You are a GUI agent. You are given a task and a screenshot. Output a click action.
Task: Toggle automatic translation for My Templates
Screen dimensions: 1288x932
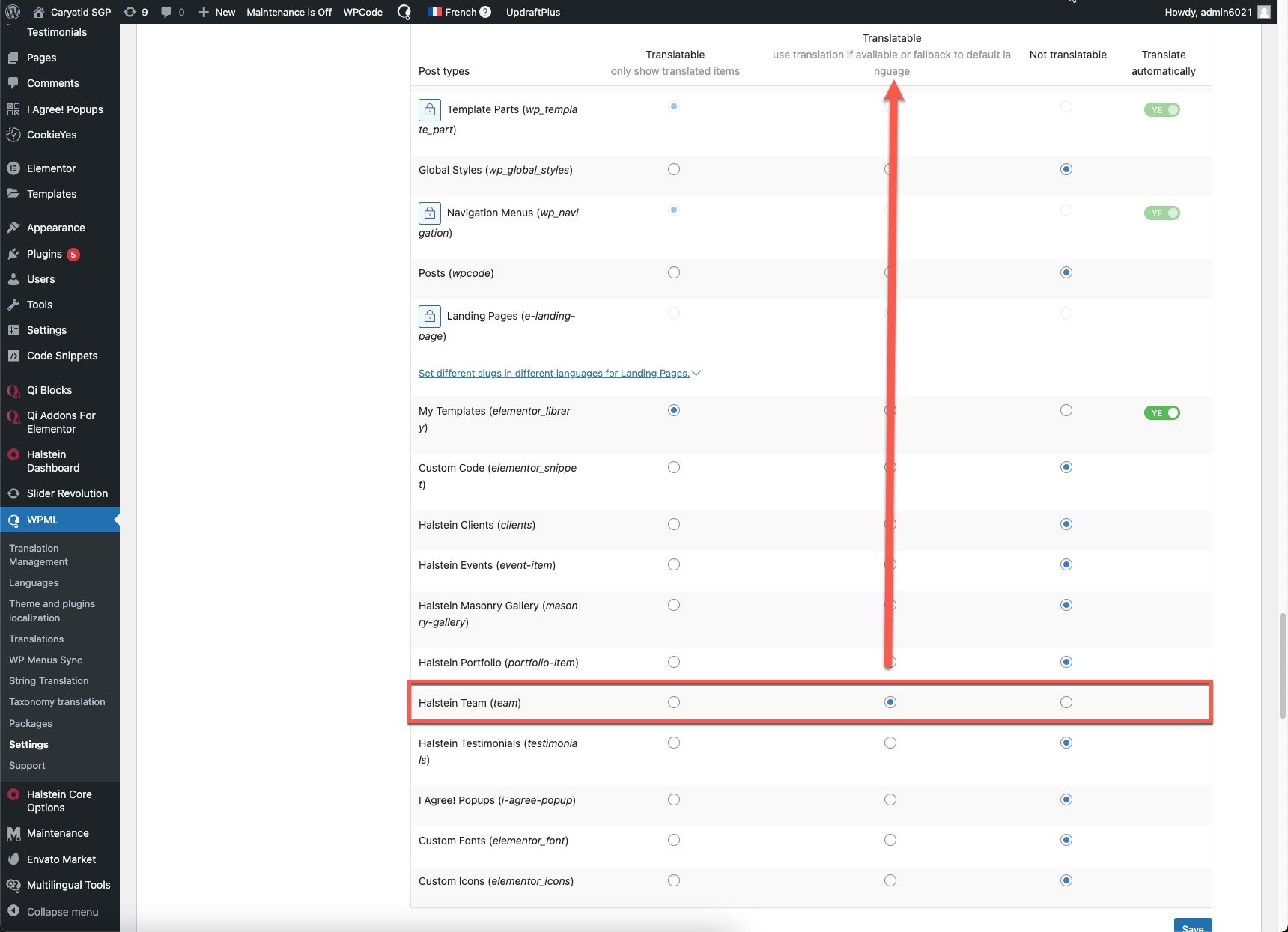[x=1162, y=413]
